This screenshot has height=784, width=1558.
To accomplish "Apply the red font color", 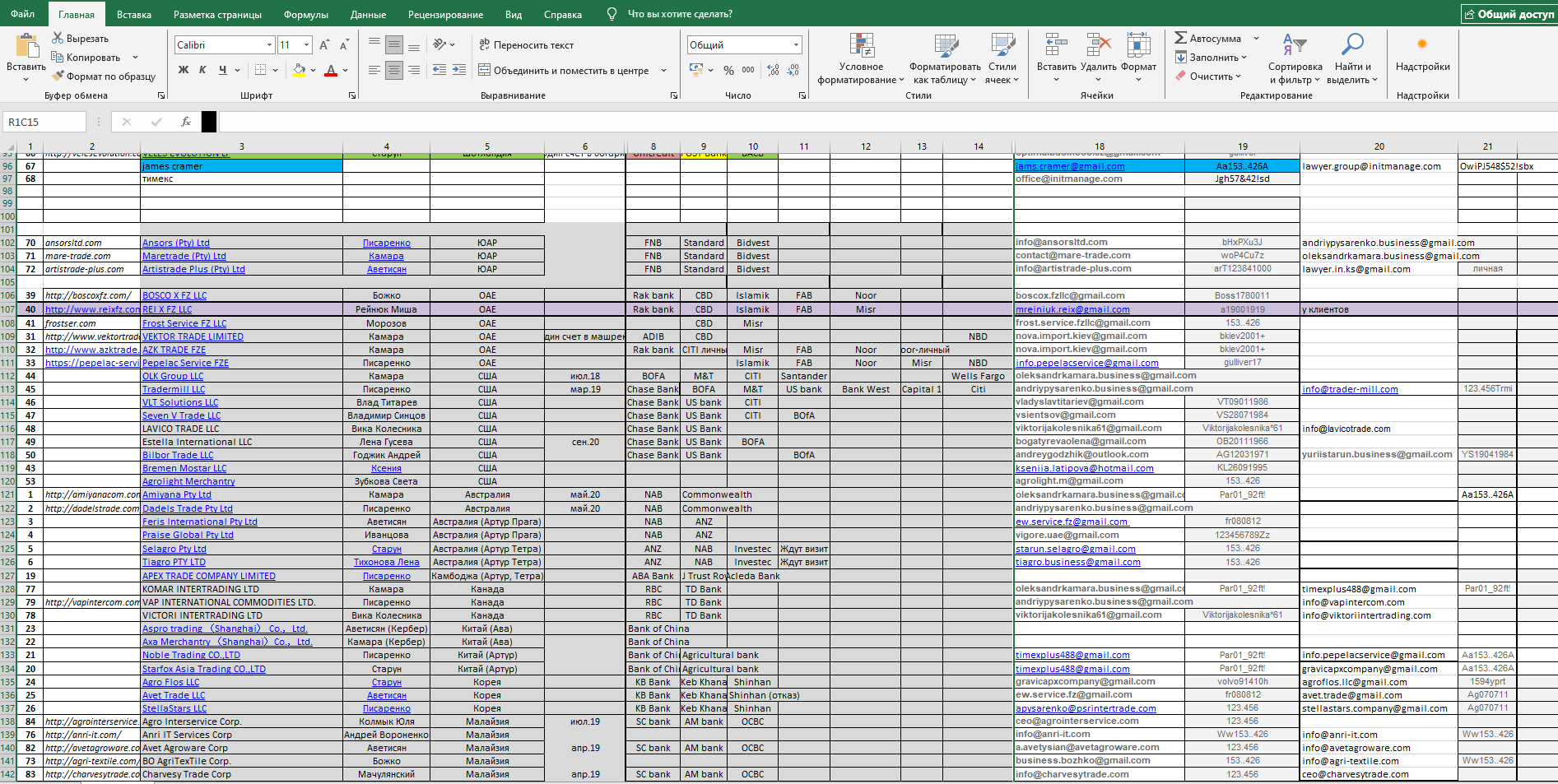I will pos(331,70).
